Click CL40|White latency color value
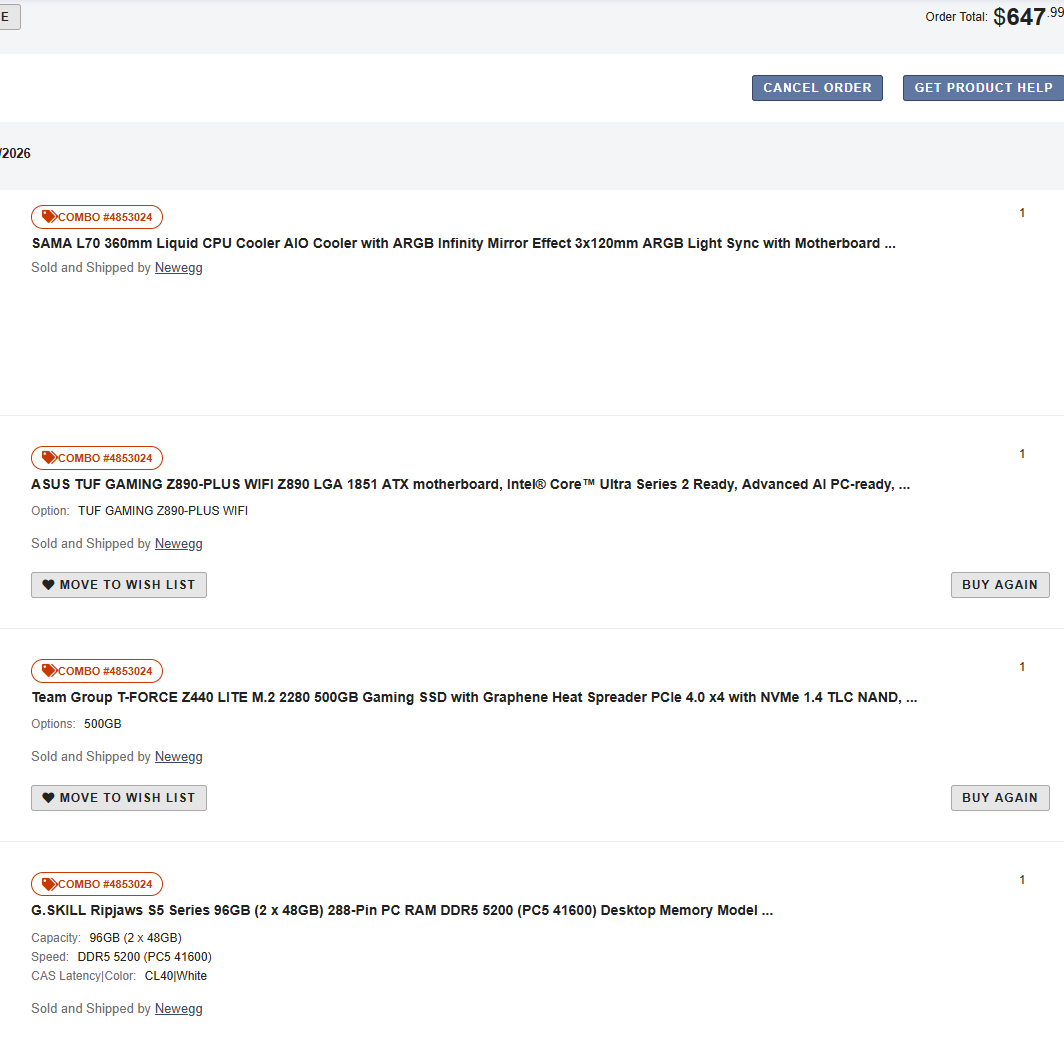 (x=176, y=975)
